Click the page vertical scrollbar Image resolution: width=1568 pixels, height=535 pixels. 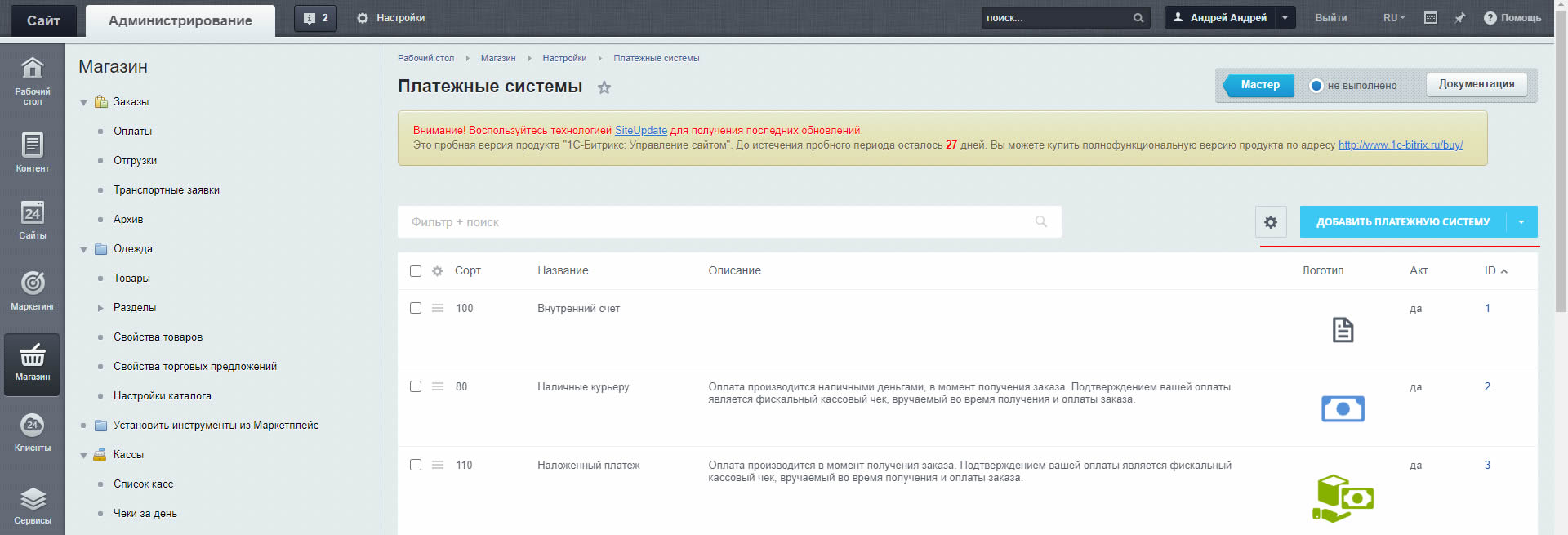pyautogui.click(x=1561, y=163)
